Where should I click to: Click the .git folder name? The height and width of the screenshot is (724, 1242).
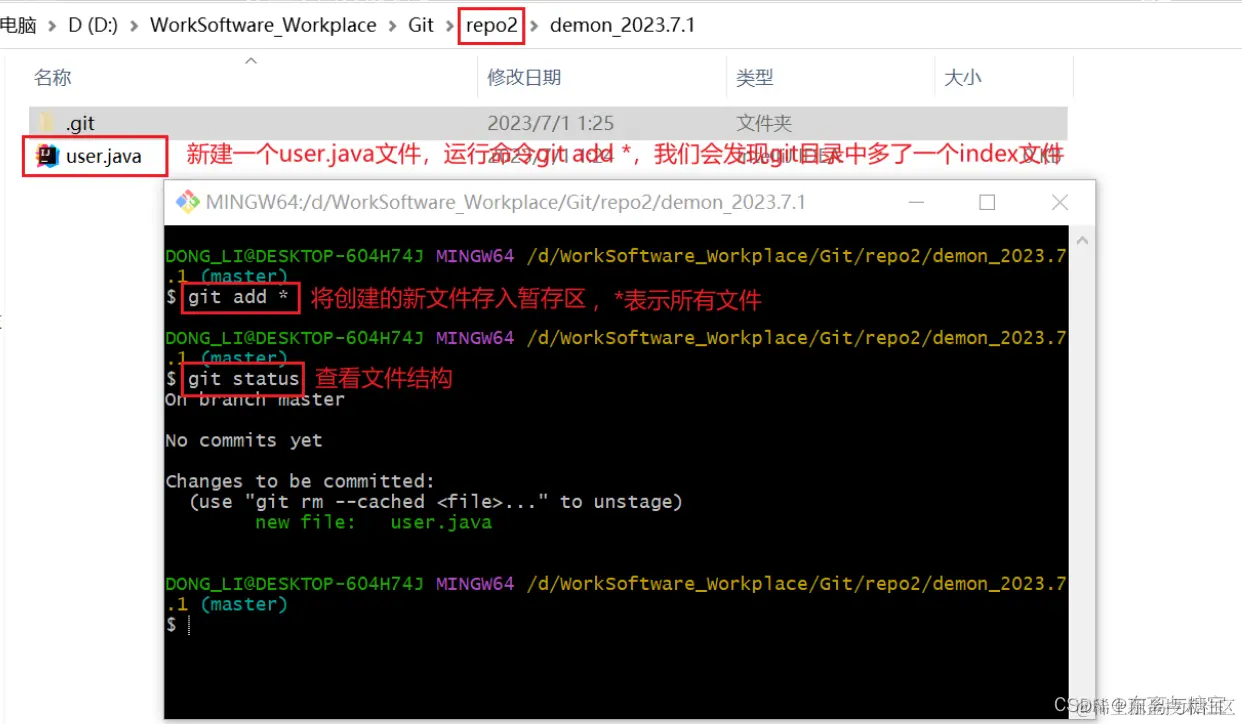tap(80, 124)
